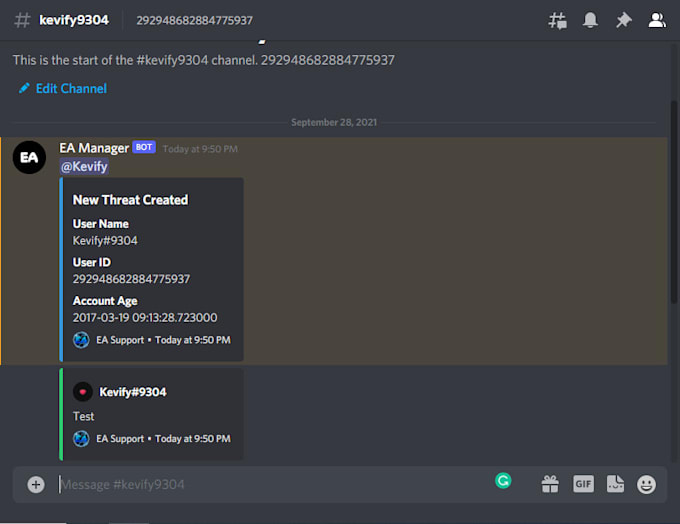Open the Threads icon in channel header
Viewport: 680px width, 524px height.
[557, 20]
